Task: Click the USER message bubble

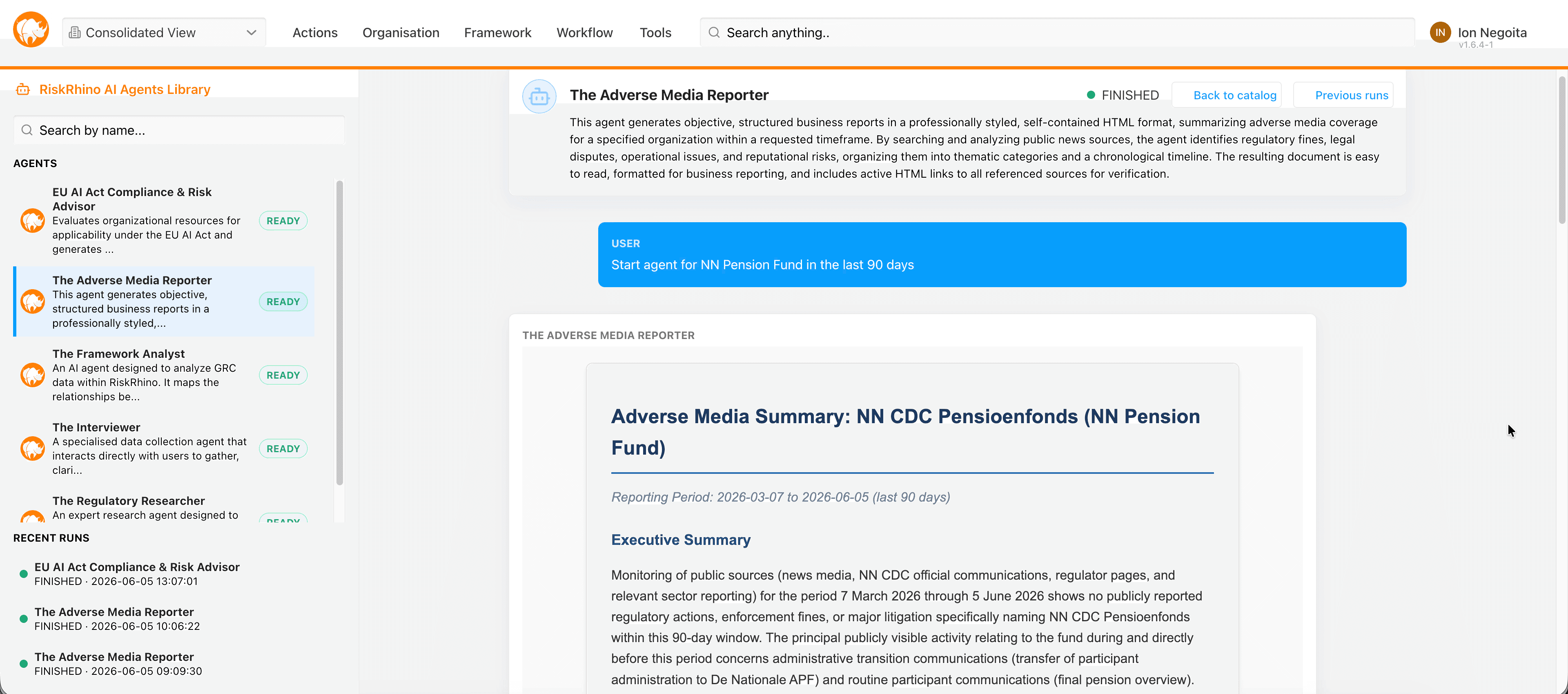Action: click(1002, 254)
